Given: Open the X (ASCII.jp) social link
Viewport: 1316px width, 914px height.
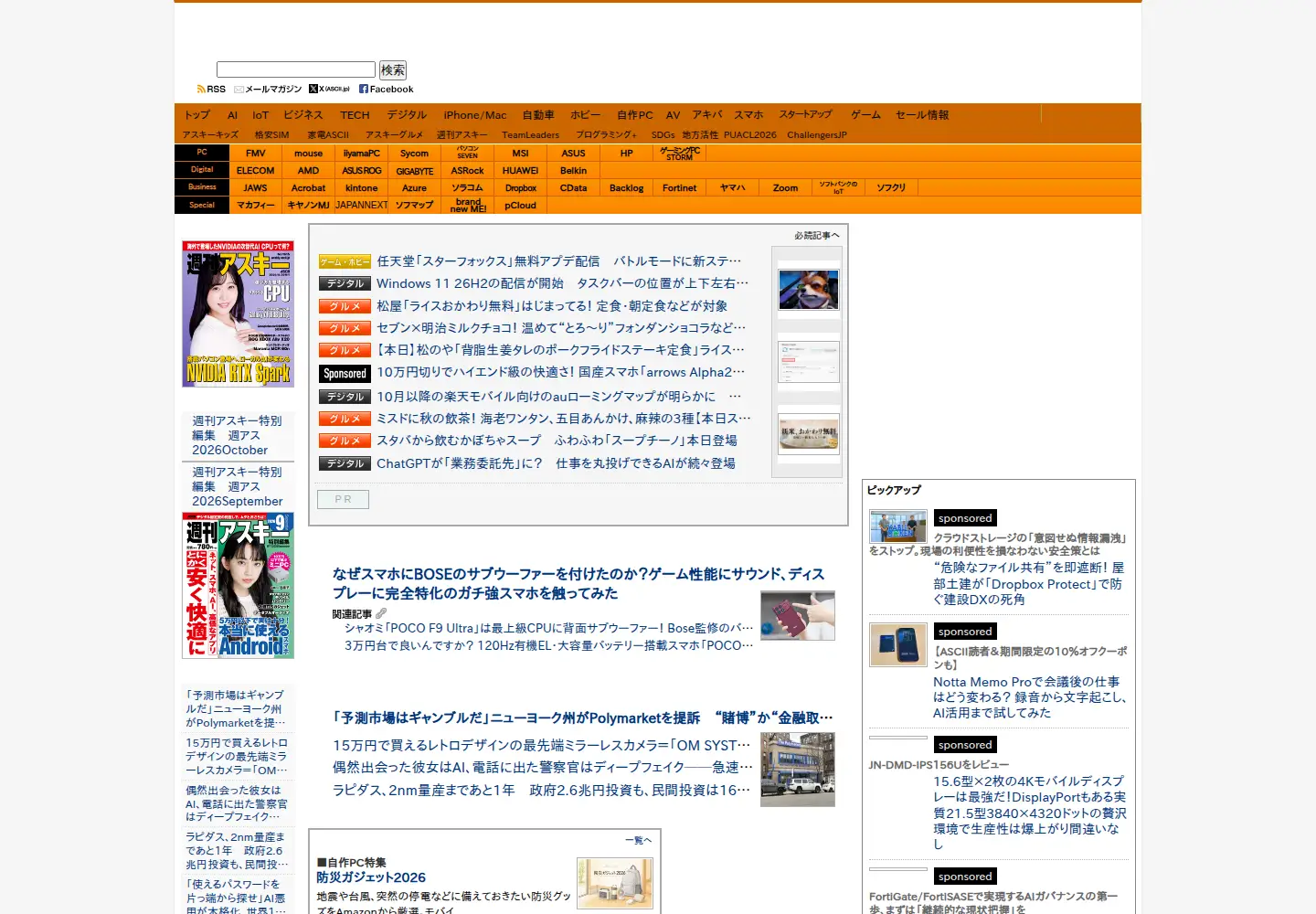Looking at the screenshot, I should coord(329,90).
